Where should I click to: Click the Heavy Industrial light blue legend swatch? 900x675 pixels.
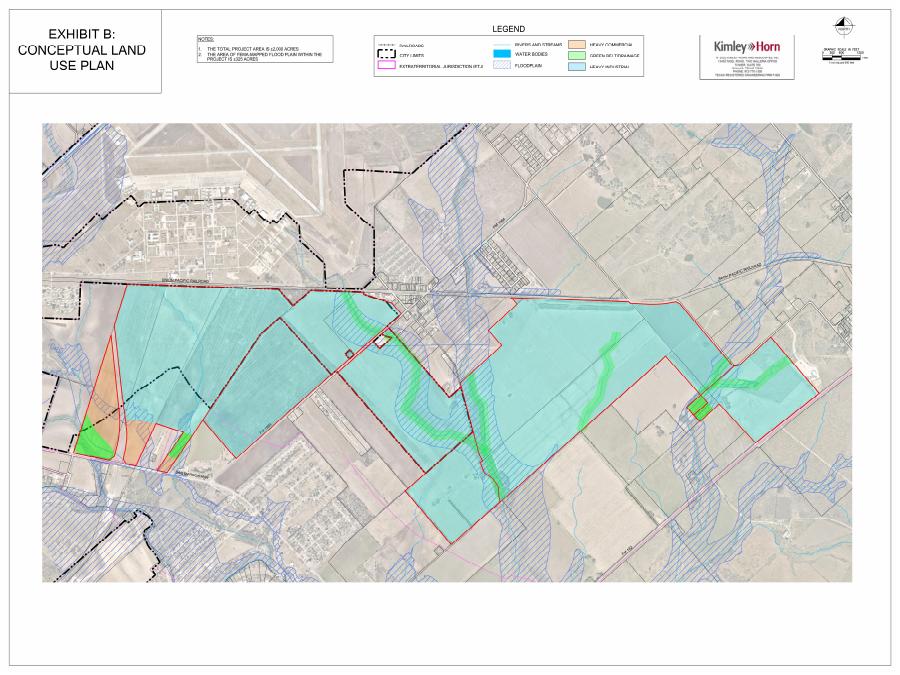coord(577,67)
